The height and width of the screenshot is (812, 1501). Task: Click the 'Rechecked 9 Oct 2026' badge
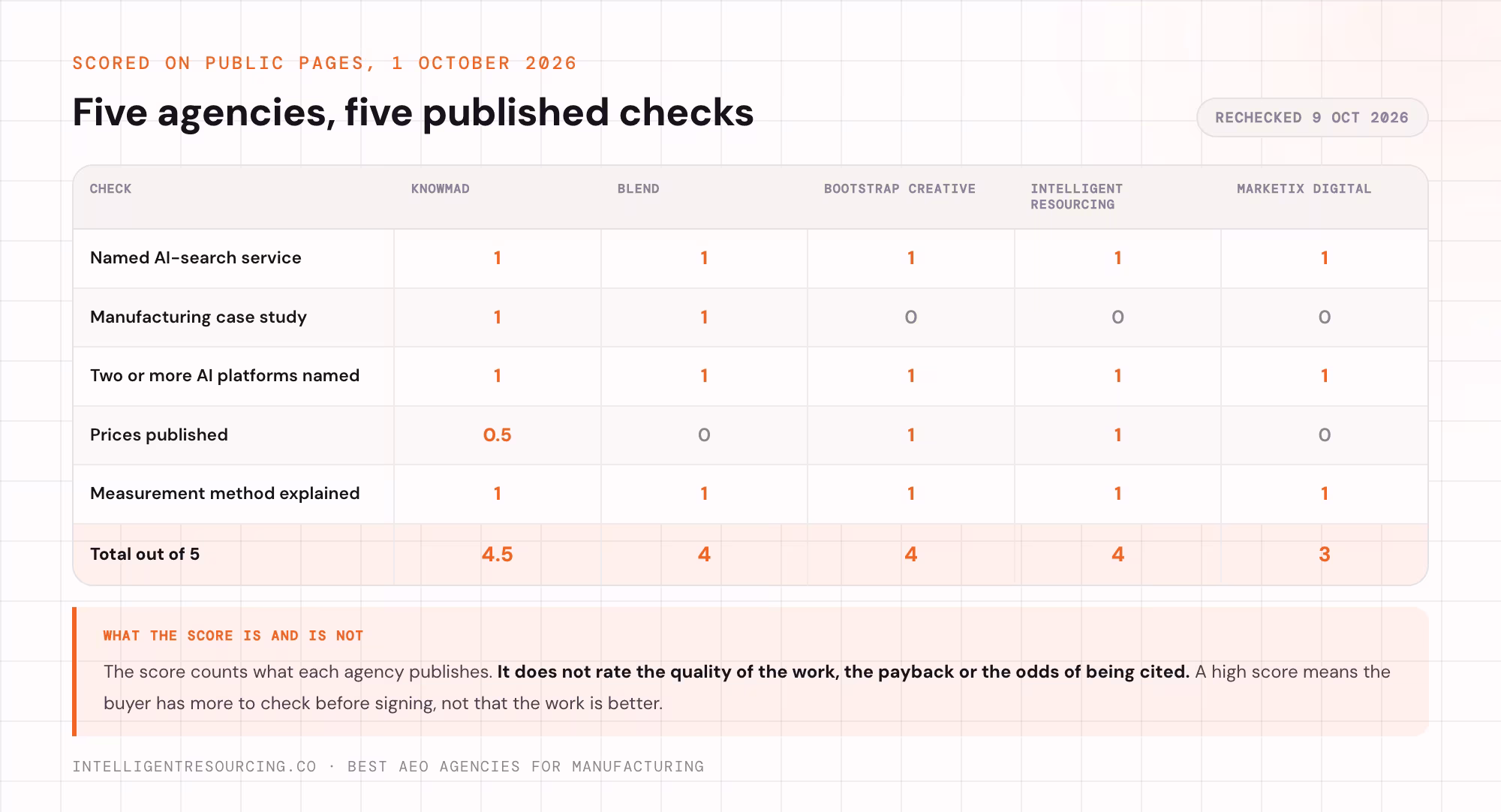tap(1312, 118)
